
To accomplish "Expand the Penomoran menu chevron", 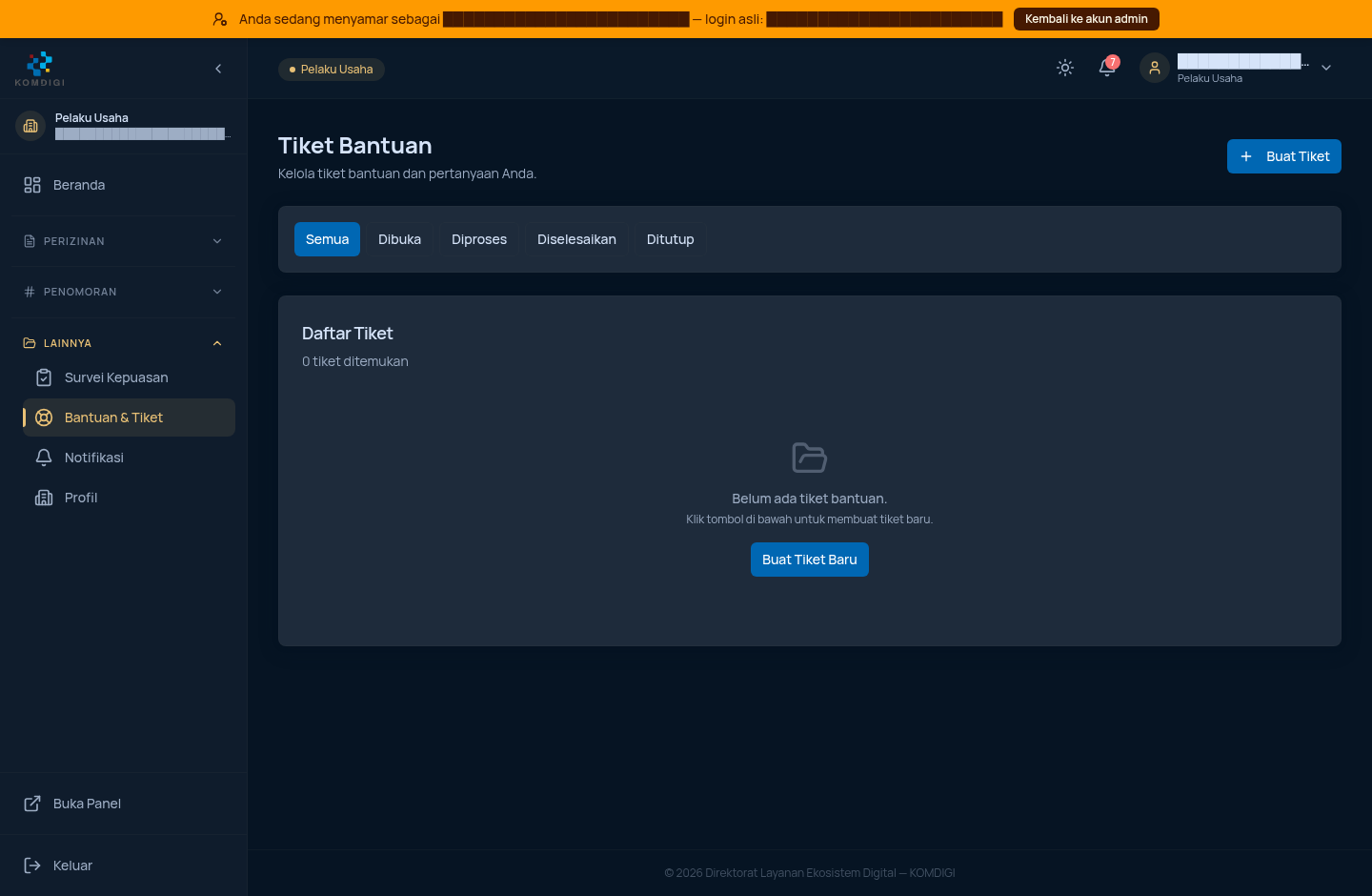I will coord(217,292).
